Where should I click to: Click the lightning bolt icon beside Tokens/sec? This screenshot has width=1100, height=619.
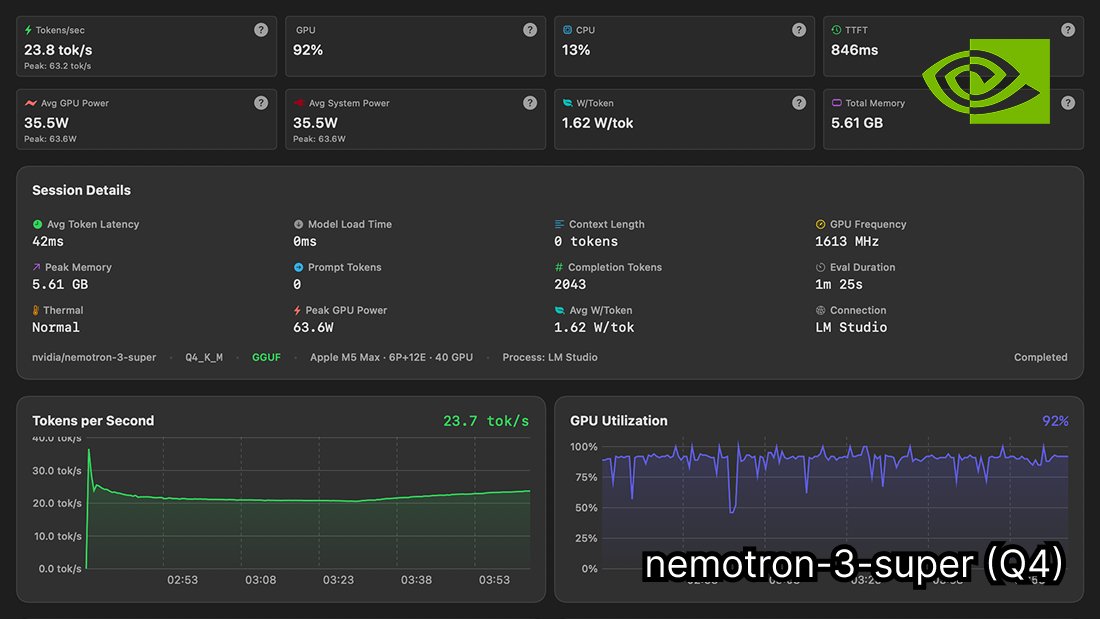coord(28,30)
